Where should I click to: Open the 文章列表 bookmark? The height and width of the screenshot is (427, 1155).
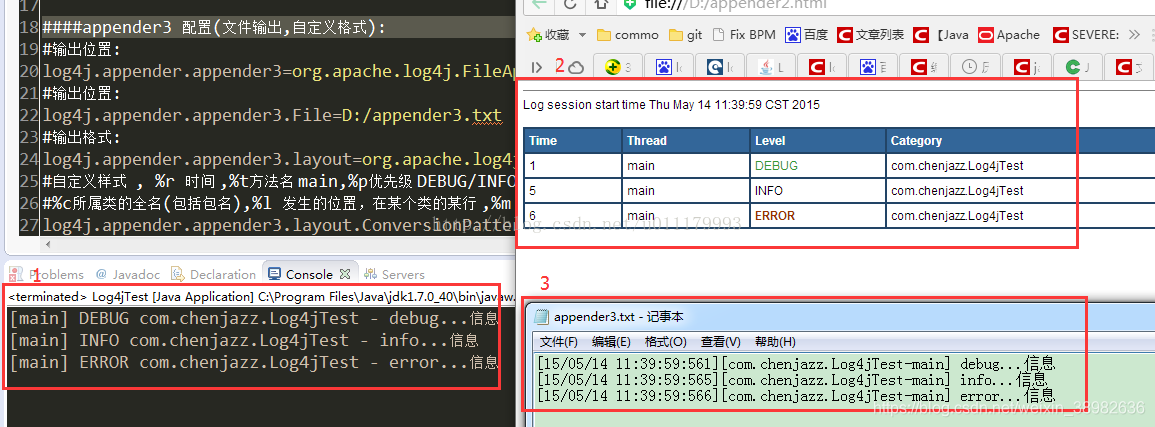click(871, 35)
